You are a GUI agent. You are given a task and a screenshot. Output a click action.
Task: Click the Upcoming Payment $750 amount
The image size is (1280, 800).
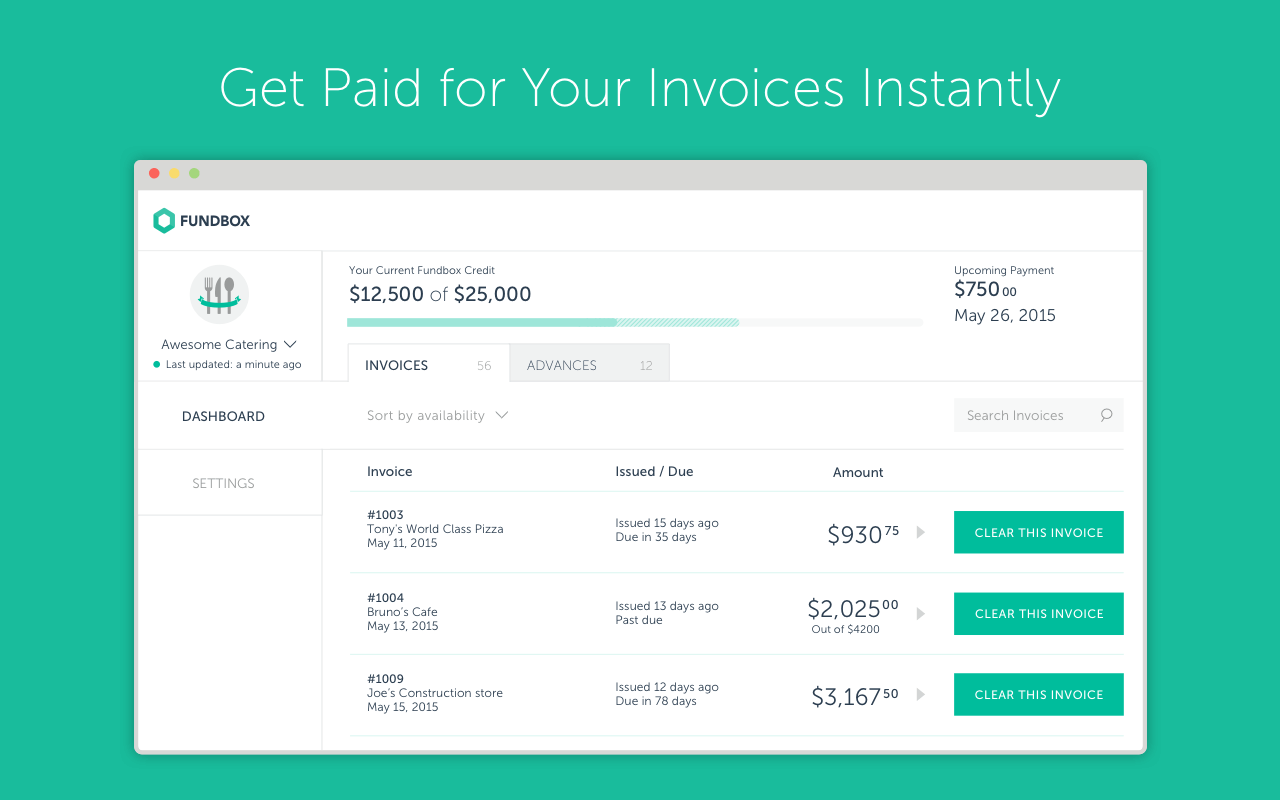point(985,289)
